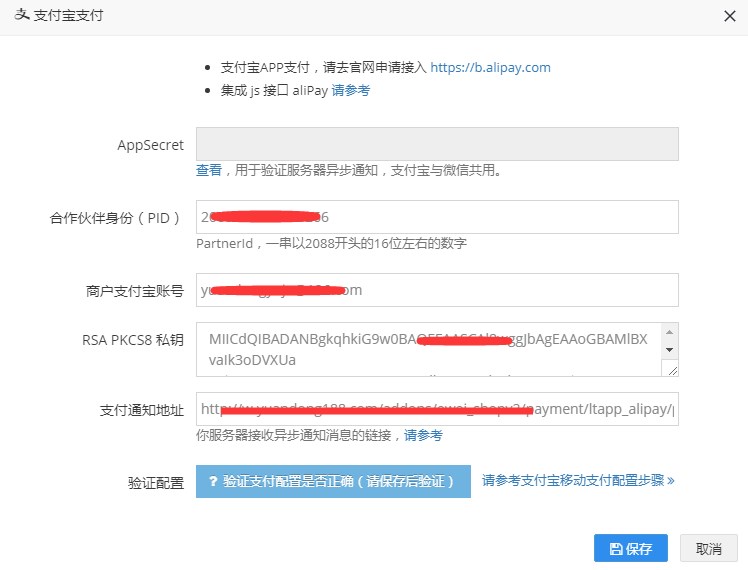The height and width of the screenshot is (570, 748).
Task: Click inside RSA PKCS8 私钥 textarea
Action: pos(428,349)
